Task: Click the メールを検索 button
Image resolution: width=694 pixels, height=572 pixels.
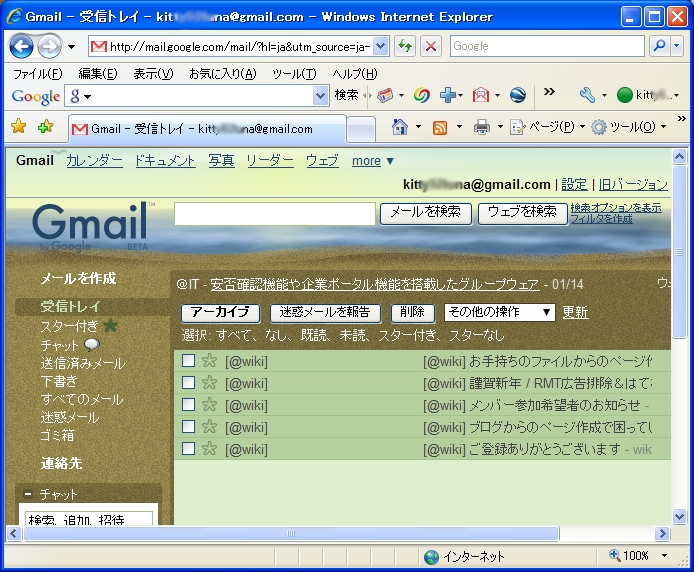Action: pyautogui.click(x=426, y=213)
